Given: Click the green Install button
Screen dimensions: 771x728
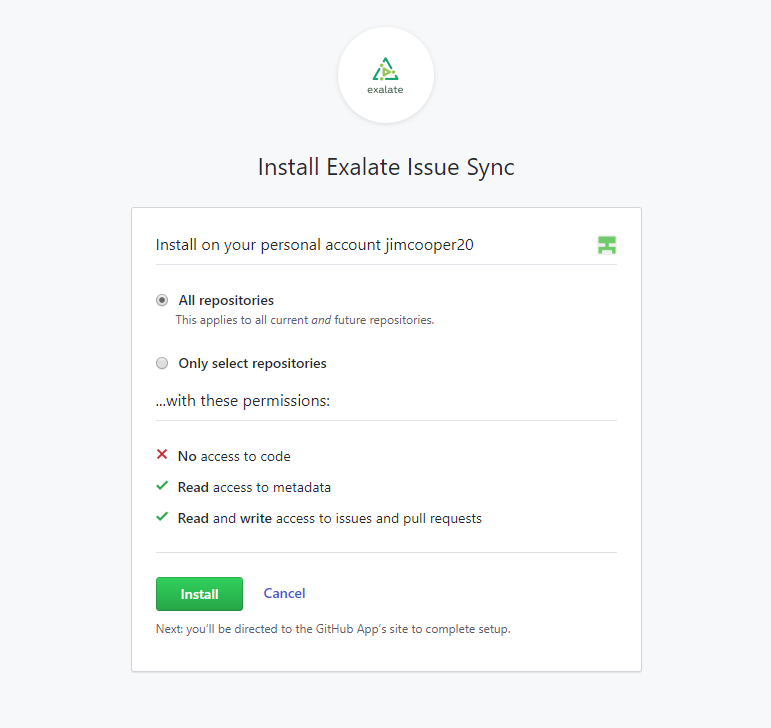Looking at the screenshot, I should point(199,594).
